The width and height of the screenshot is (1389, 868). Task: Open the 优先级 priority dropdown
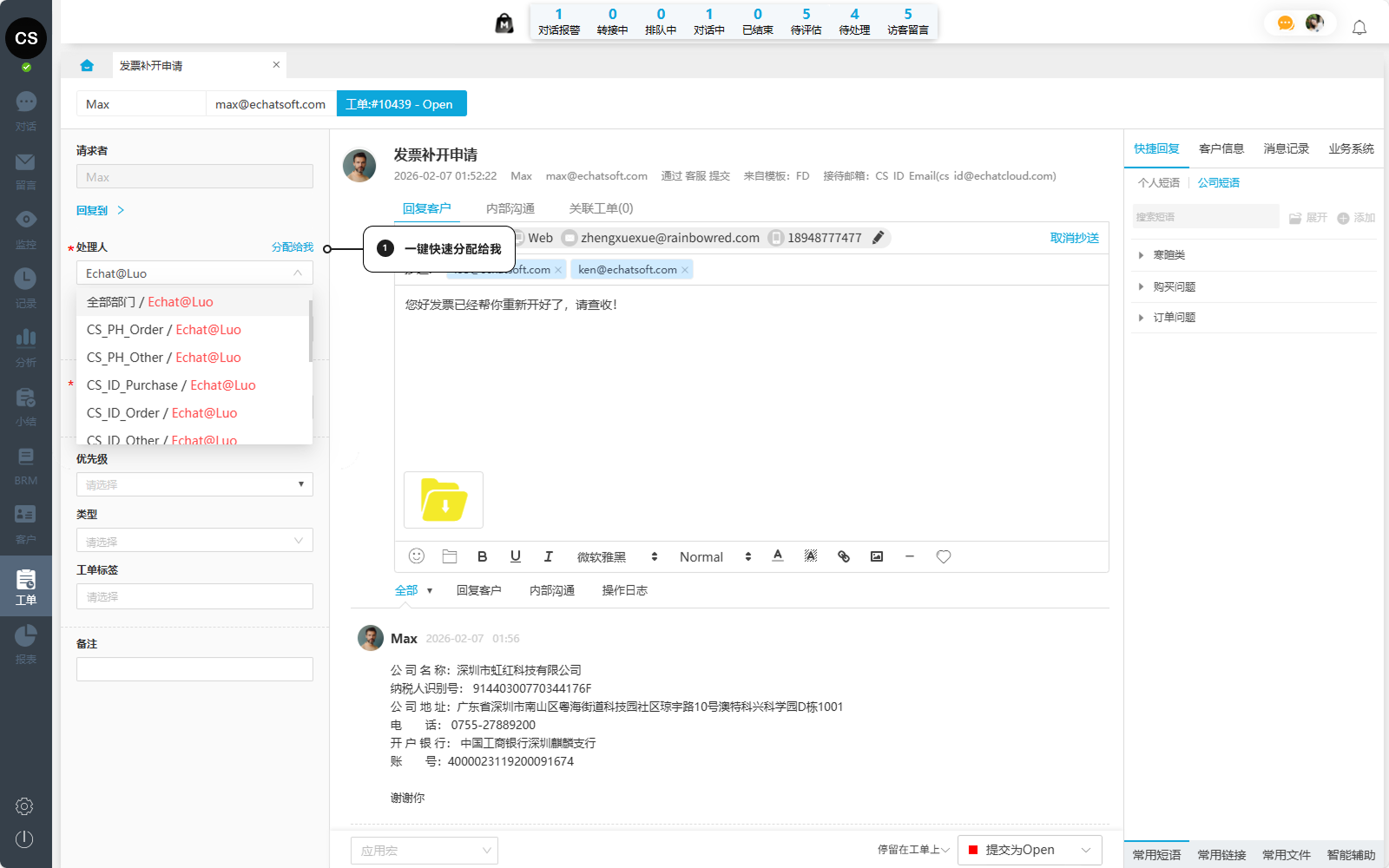(x=194, y=484)
